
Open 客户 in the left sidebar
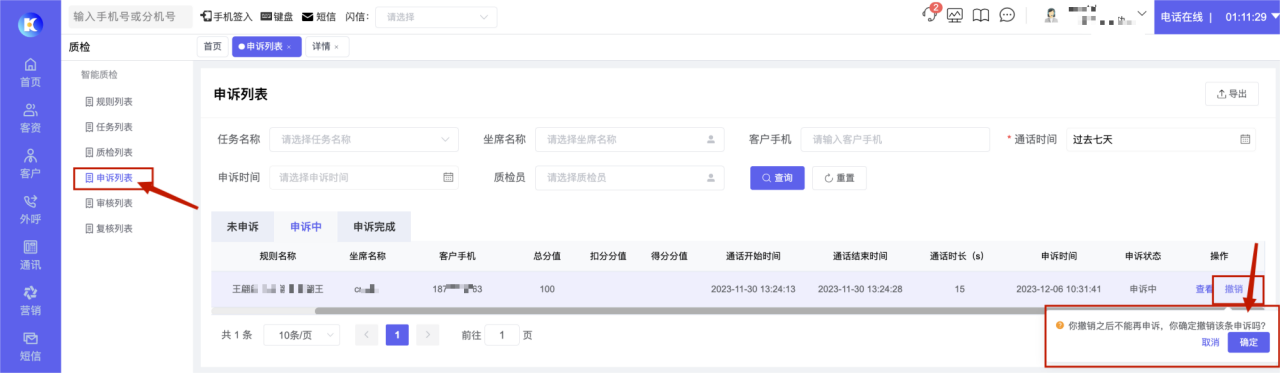coord(30,164)
